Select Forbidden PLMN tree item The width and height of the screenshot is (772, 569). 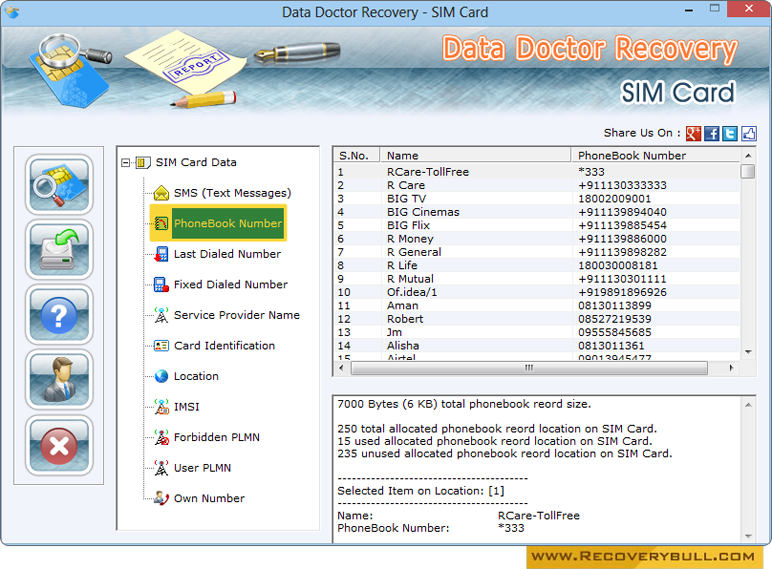(x=217, y=437)
